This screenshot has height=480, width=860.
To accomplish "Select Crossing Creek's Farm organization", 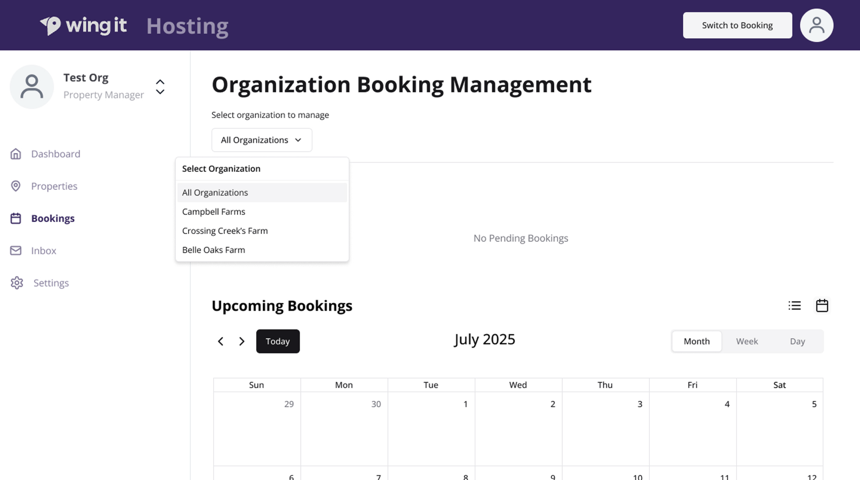I will (x=262, y=231).
